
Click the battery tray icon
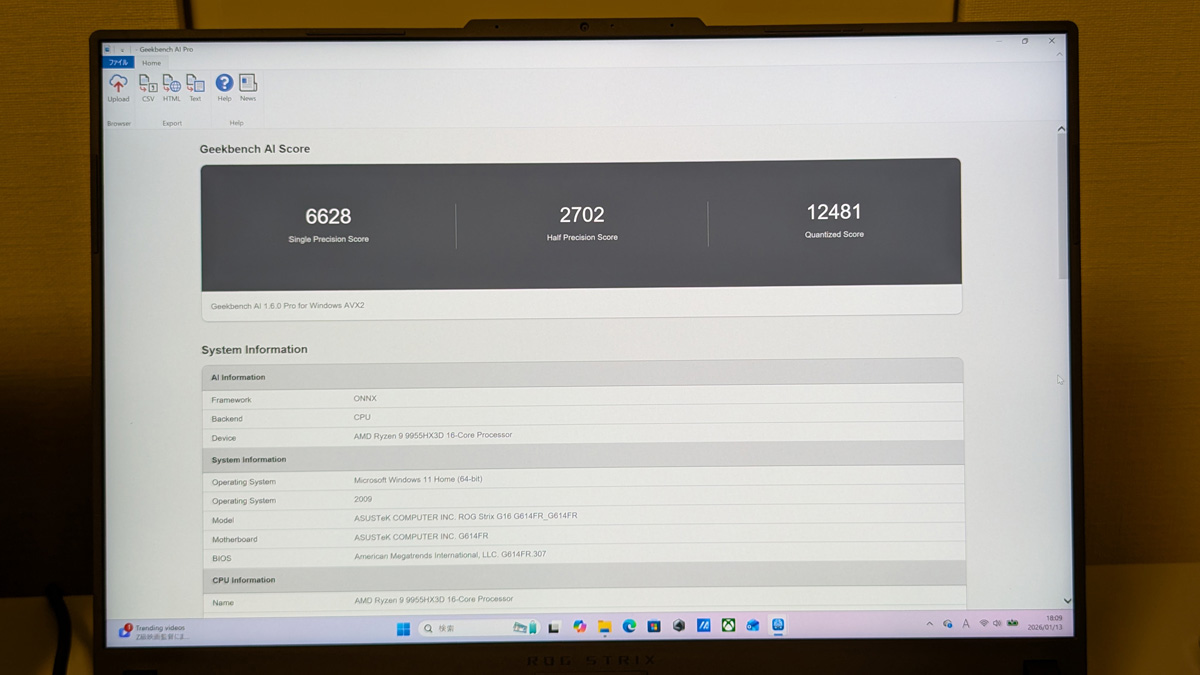(x=1012, y=623)
